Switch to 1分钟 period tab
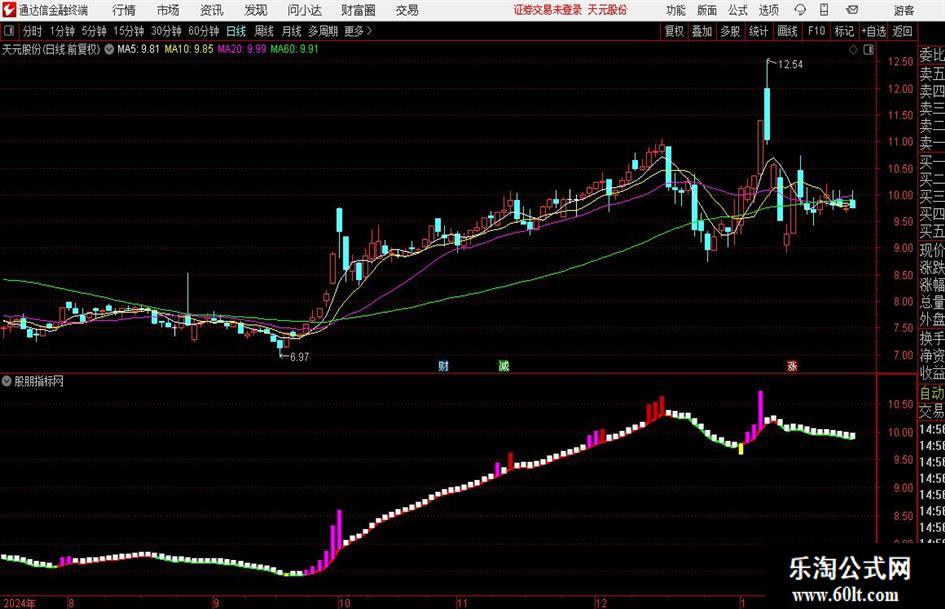Screen dimensions: 945x609 [62, 31]
